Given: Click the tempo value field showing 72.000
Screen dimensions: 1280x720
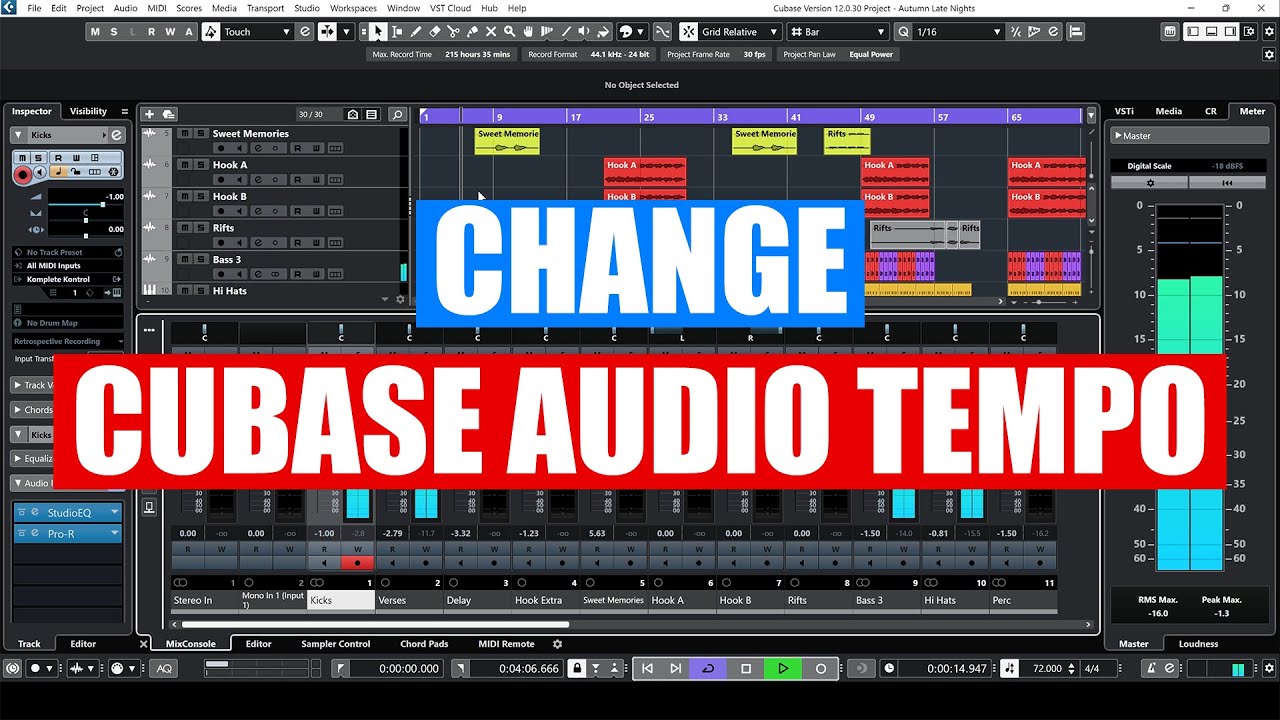Looking at the screenshot, I should pos(1046,668).
